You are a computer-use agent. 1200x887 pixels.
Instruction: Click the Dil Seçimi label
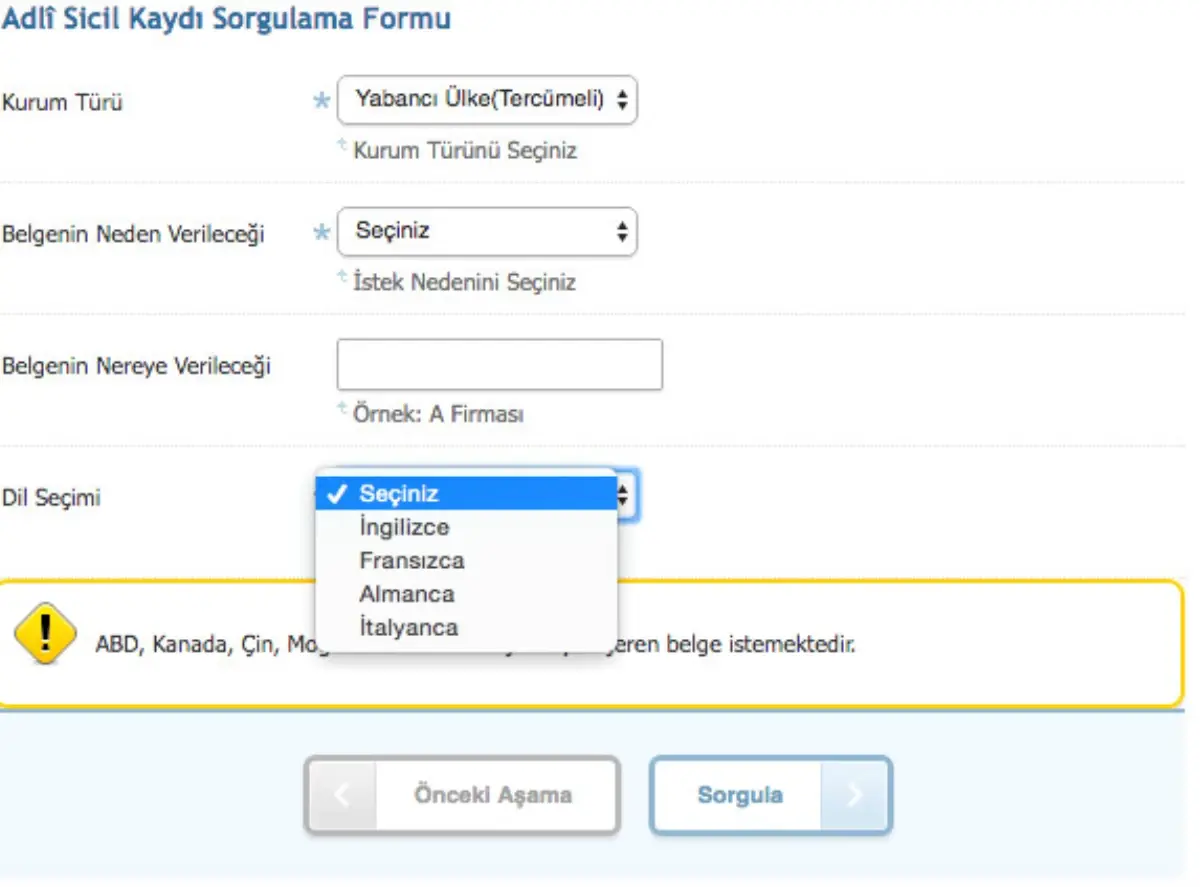(52, 497)
